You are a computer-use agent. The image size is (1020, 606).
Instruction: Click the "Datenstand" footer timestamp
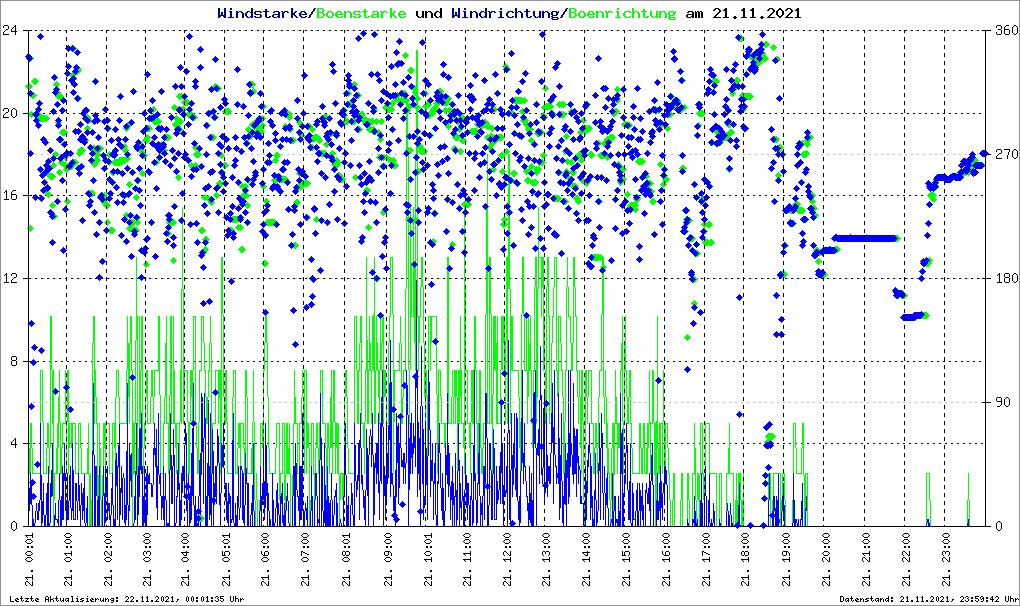pos(928,598)
